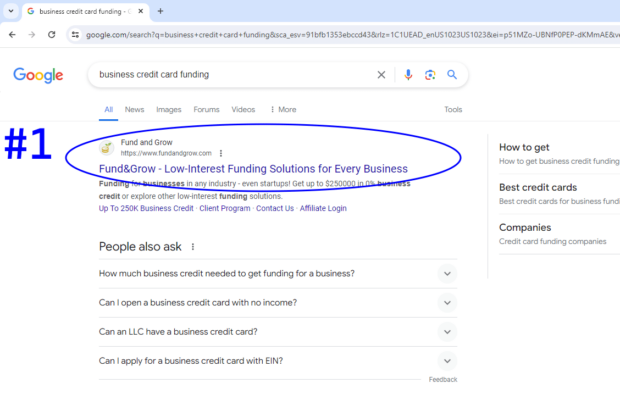Viewport: 620px width, 400px height.
Task: Switch to the News tab
Action: point(134,110)
